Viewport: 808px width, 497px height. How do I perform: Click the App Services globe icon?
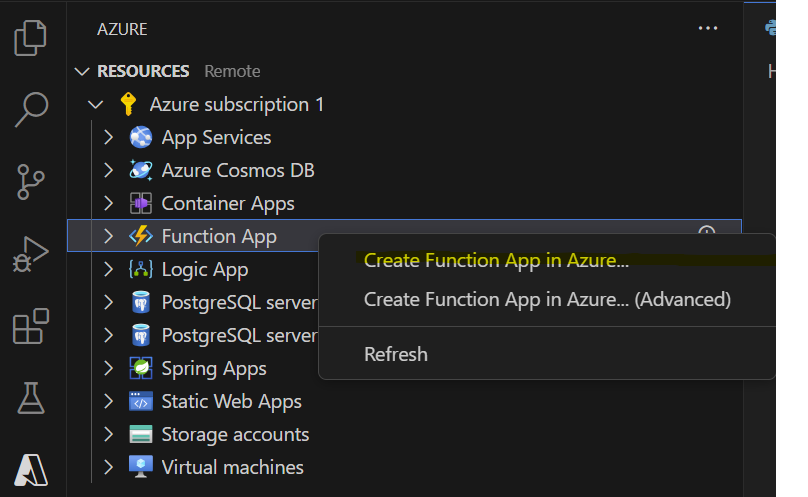[x=141, y=137]
